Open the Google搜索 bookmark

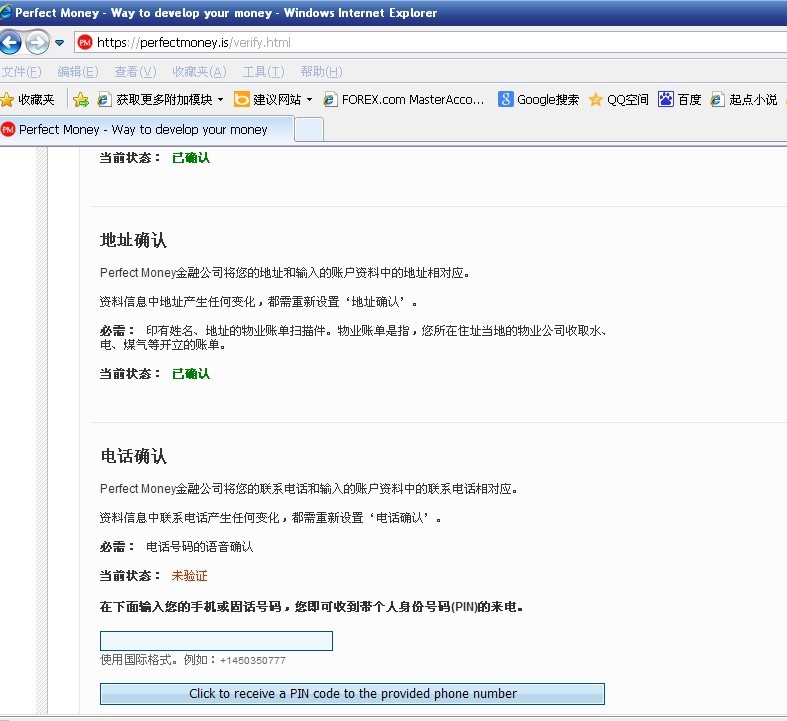539,100
